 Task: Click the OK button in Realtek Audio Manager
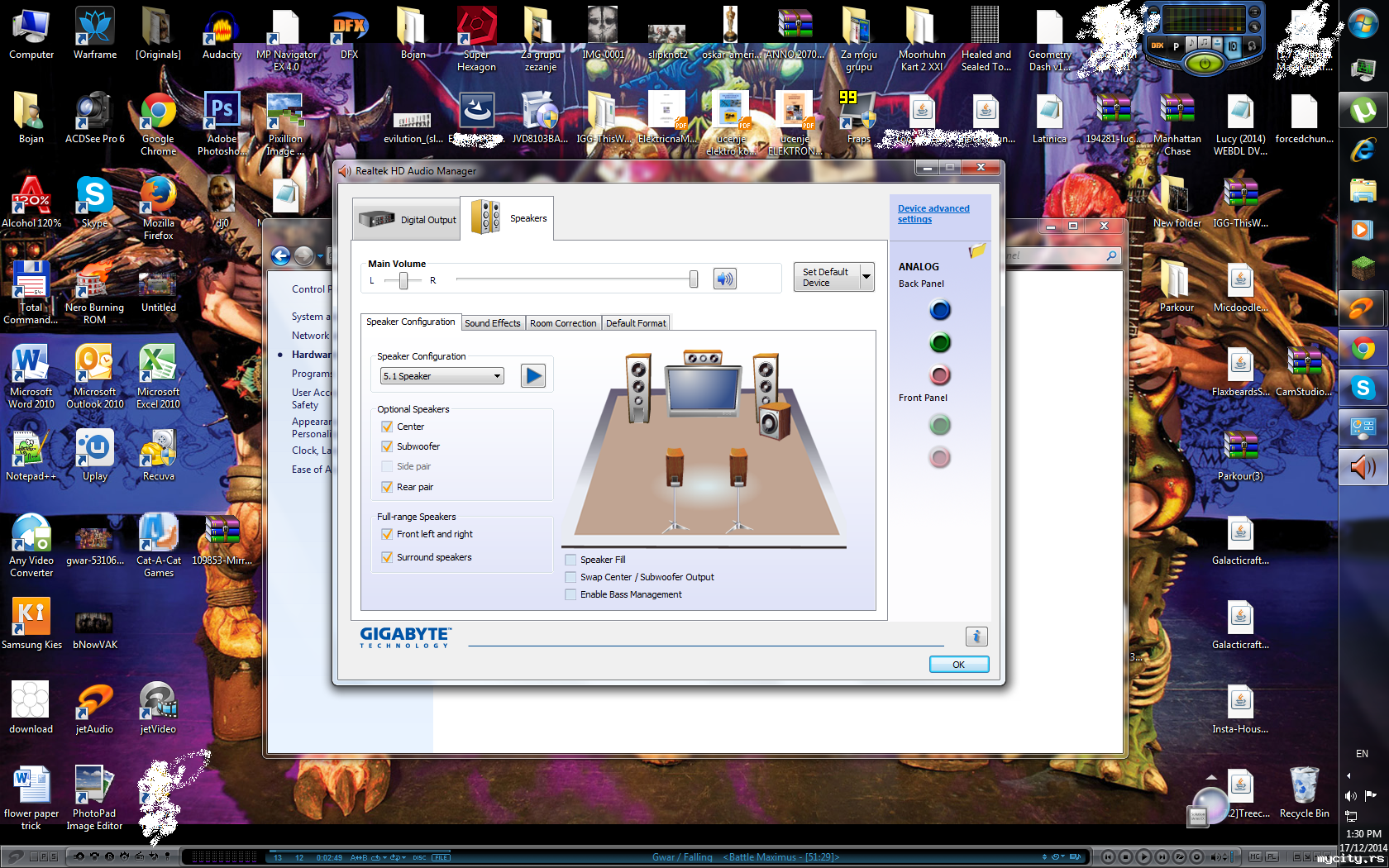pos(959,665)
